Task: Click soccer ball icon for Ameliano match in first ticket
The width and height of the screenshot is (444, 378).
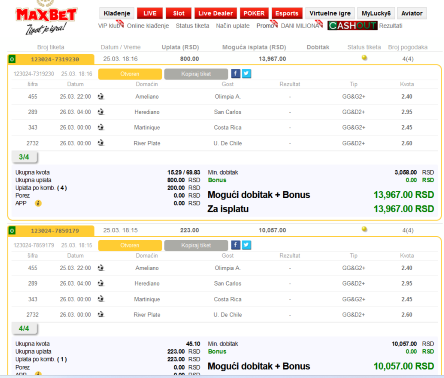Action: coord(101,96)
